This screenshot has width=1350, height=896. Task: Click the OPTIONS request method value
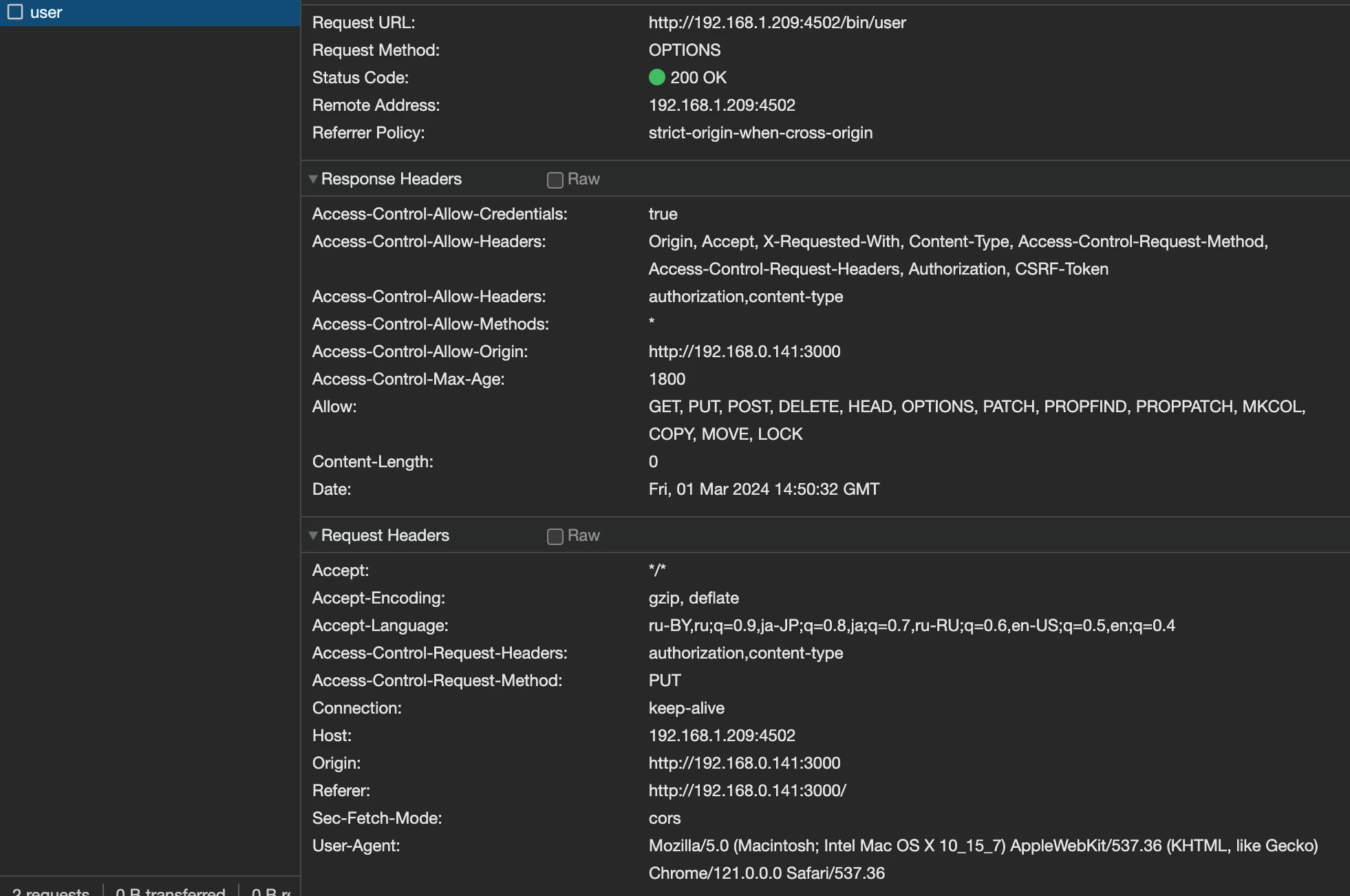684,50
